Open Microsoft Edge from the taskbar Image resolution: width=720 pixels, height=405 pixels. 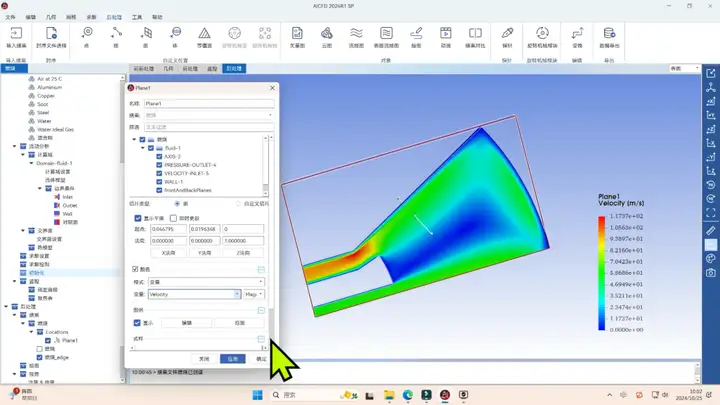coord(407,395)
